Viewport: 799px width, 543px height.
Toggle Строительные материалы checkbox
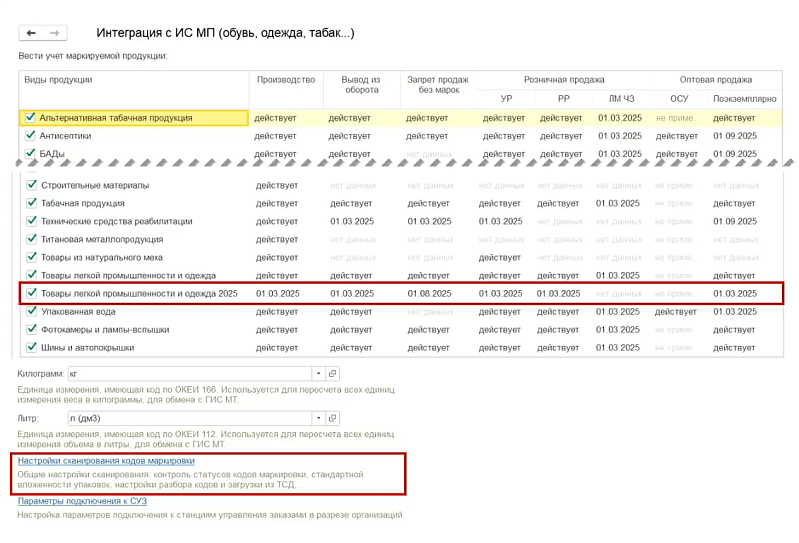click(x=32, y=185)
